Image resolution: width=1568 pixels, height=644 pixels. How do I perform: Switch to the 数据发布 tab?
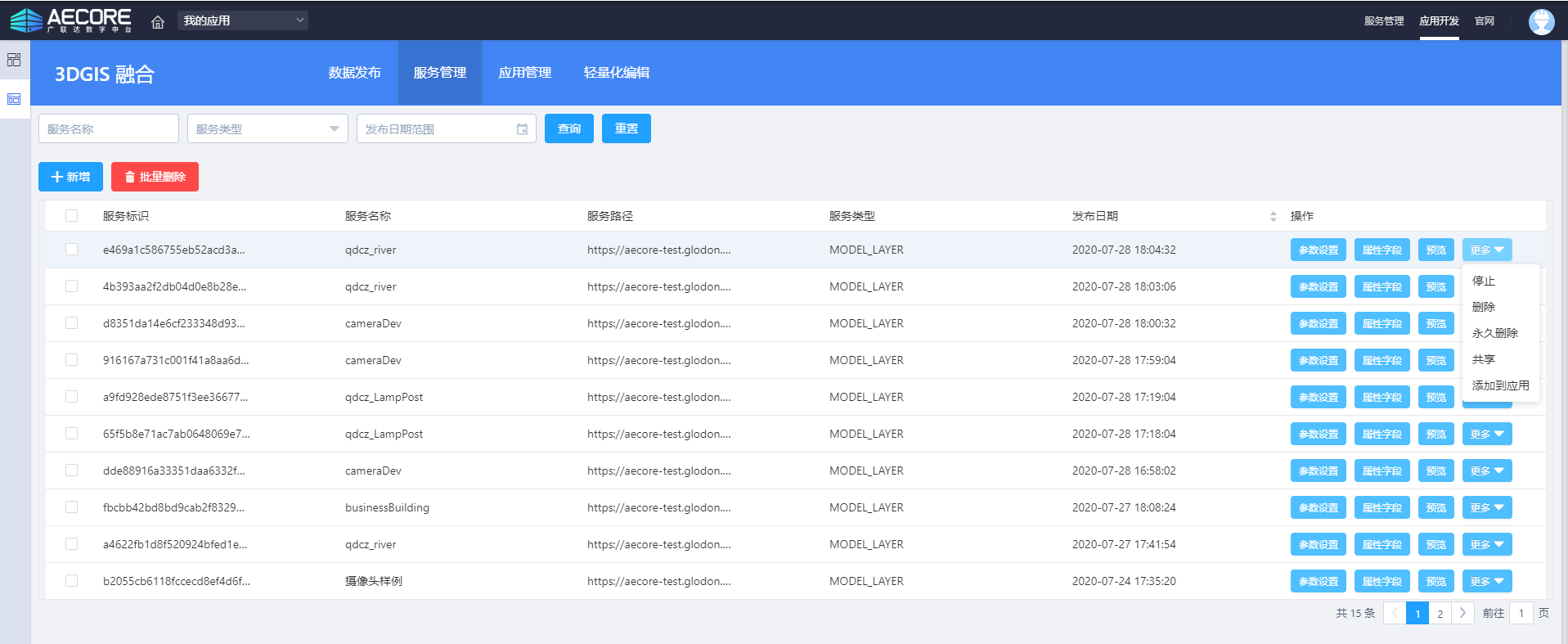(354, 73)
